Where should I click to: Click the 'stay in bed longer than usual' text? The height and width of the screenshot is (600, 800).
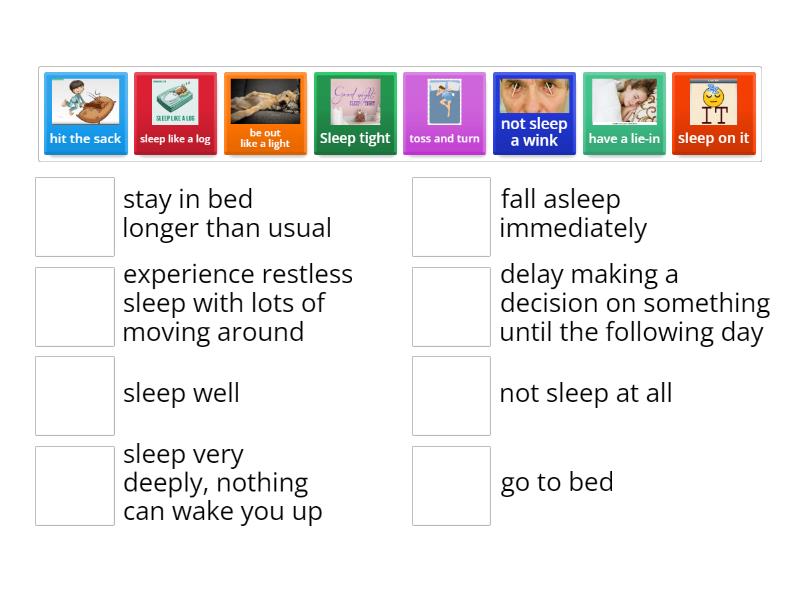tap(226, 213)
